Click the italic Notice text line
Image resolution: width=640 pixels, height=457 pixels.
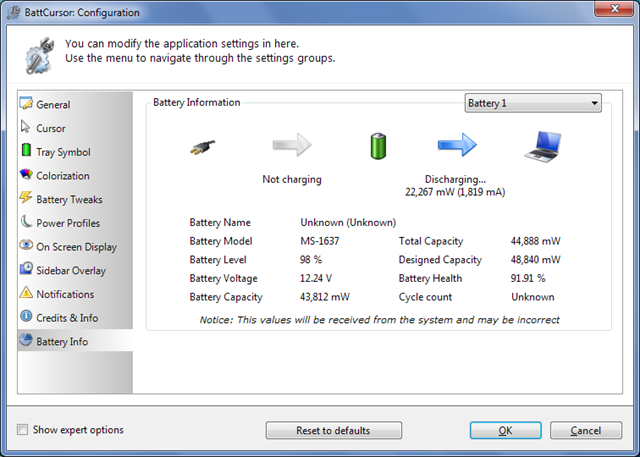click(379, 319)
